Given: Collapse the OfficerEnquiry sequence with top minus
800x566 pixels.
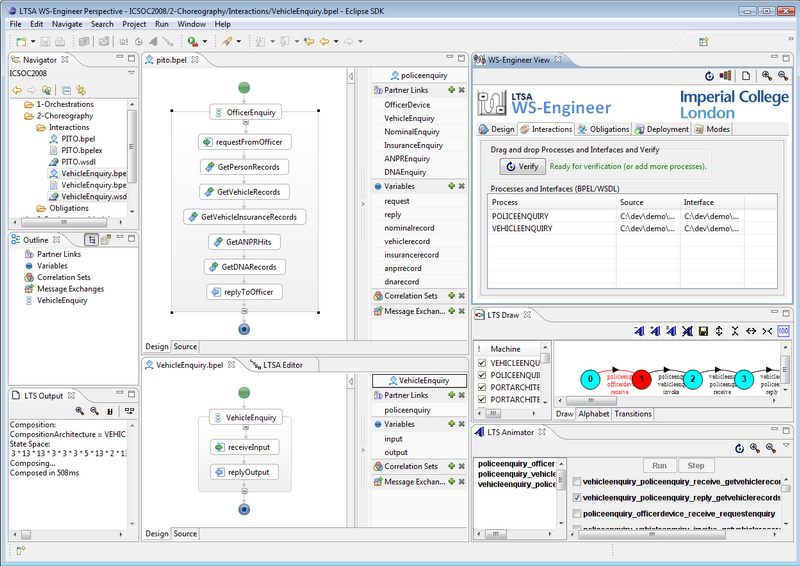Looking at the screenshot, I should (245, 122).
